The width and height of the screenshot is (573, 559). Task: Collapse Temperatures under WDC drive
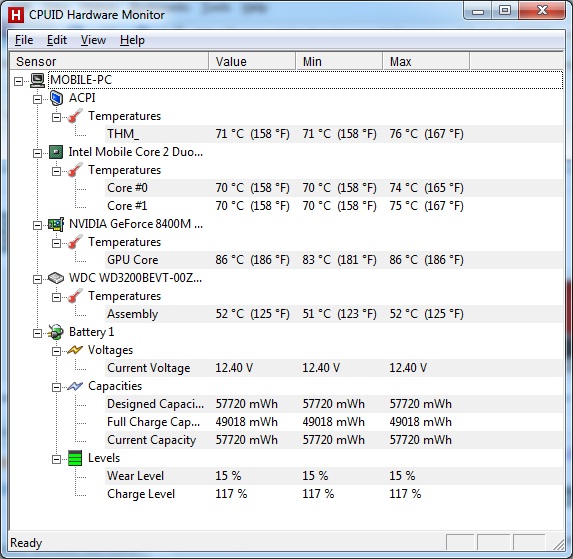pyautogui.click(x=56, y=297)
